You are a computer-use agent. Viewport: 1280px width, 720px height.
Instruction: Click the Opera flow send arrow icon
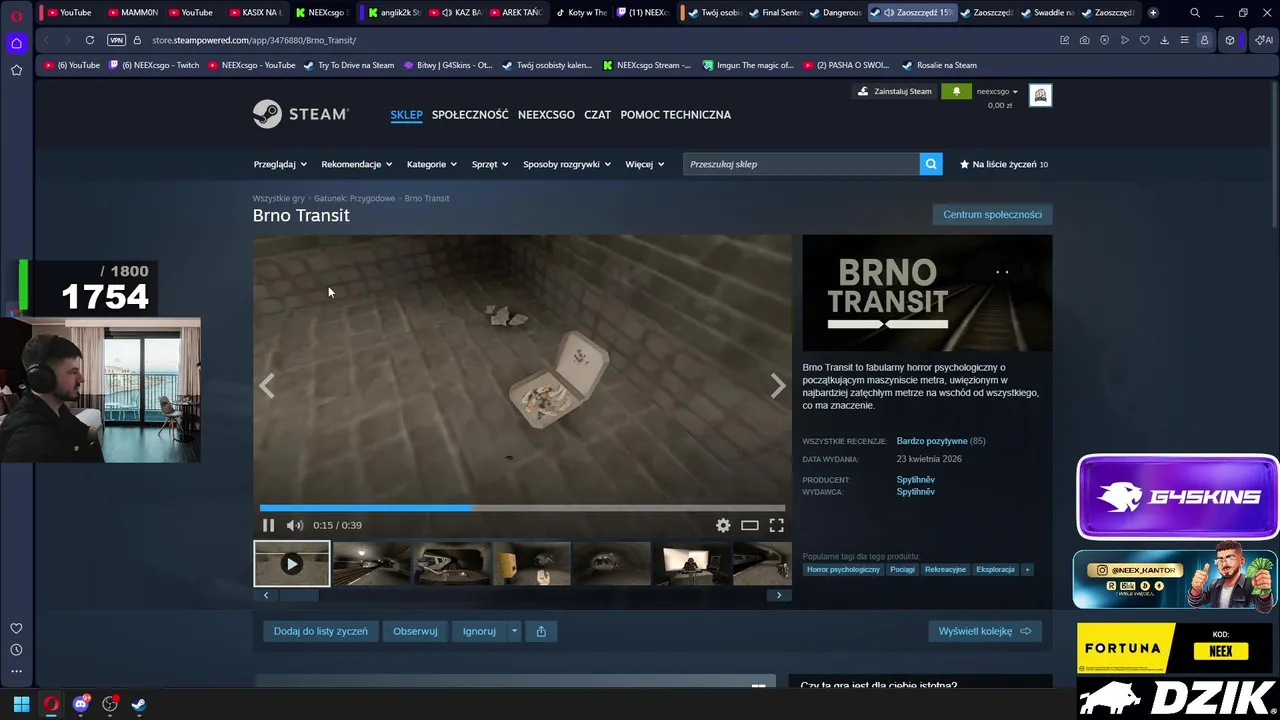[x=1125, y=40]
